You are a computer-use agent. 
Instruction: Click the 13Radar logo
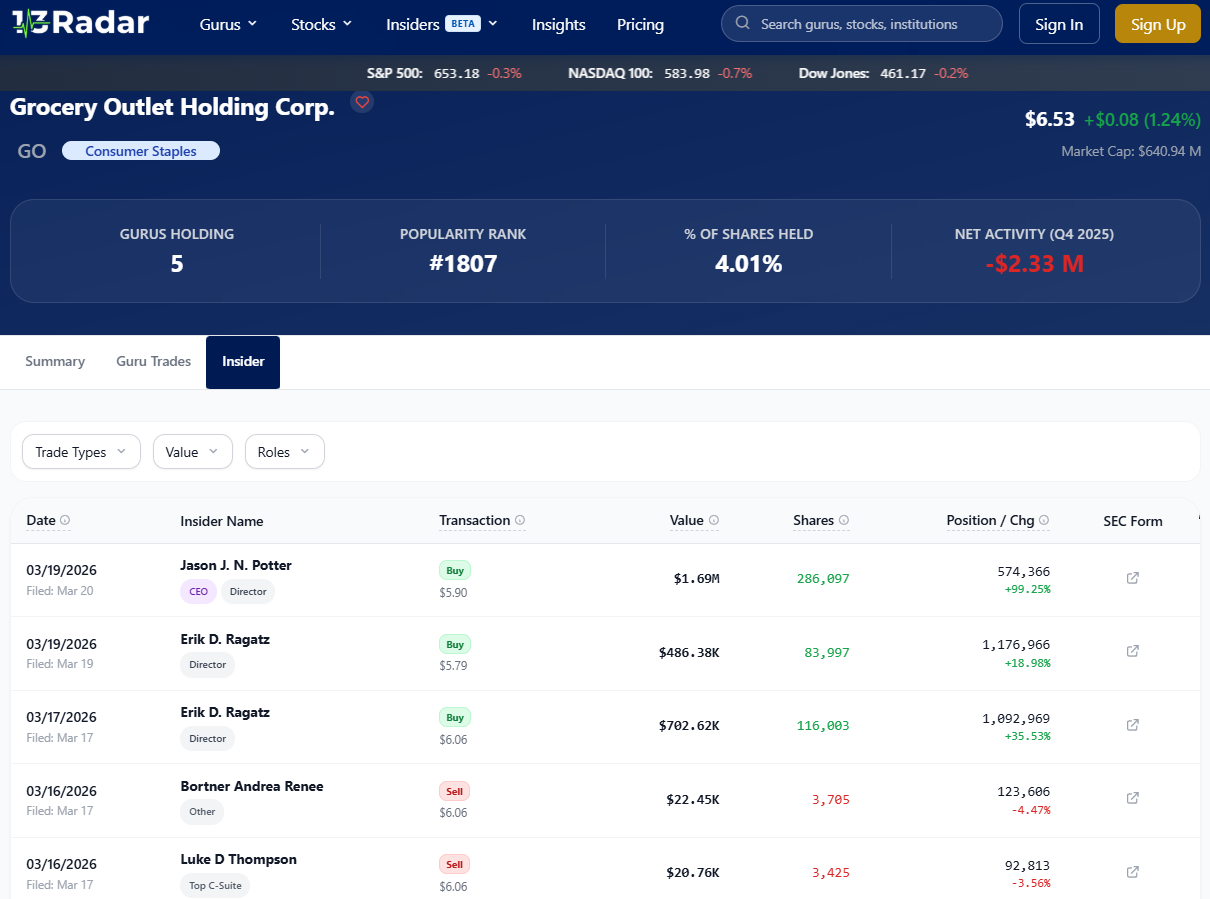pos(80,24)
